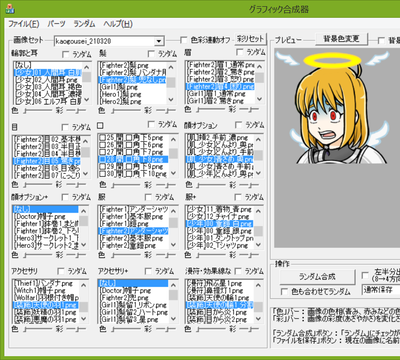Select [Fighter1]基本服.png in 服 list

(x=133, y=217)
